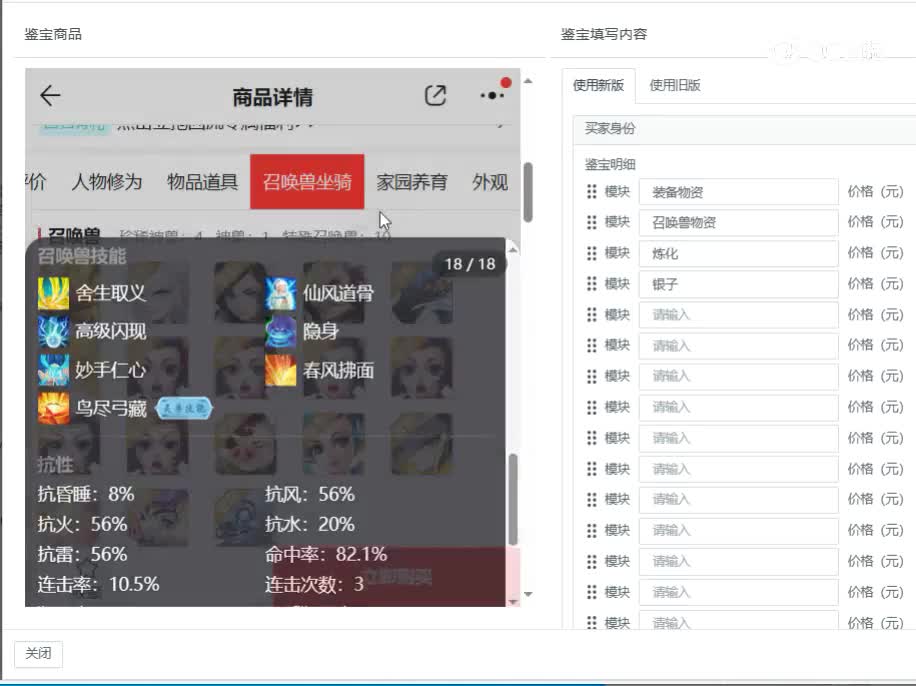
Task: Click the outer scroll-up arrow of product panel
Action: [x=528, y=81]
